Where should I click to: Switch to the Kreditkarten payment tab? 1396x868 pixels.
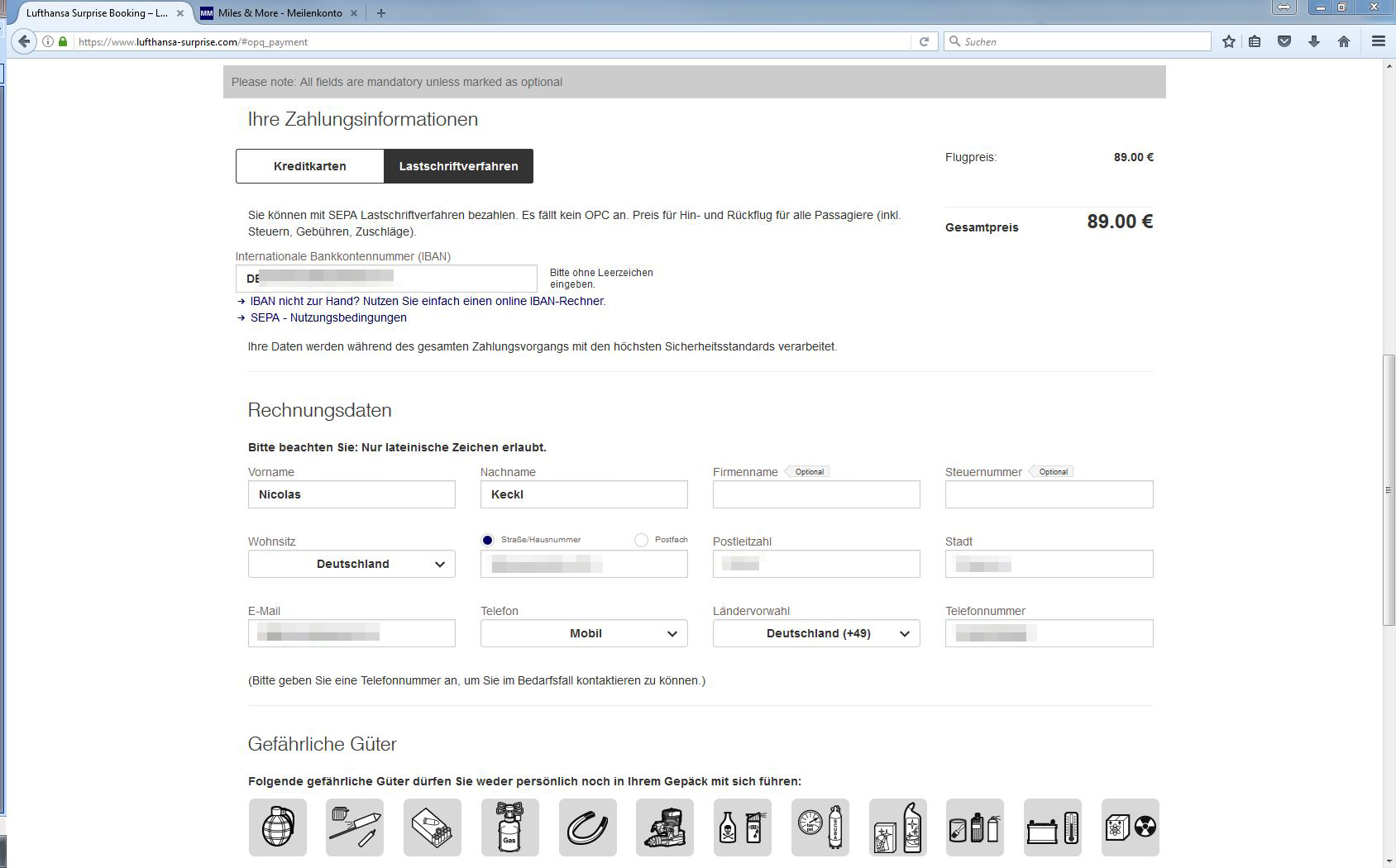310,166
